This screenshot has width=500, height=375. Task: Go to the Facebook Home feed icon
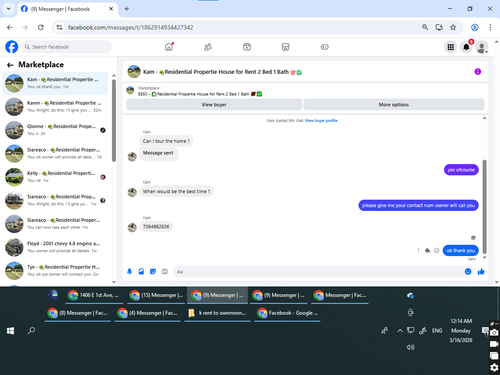point(169,47)
